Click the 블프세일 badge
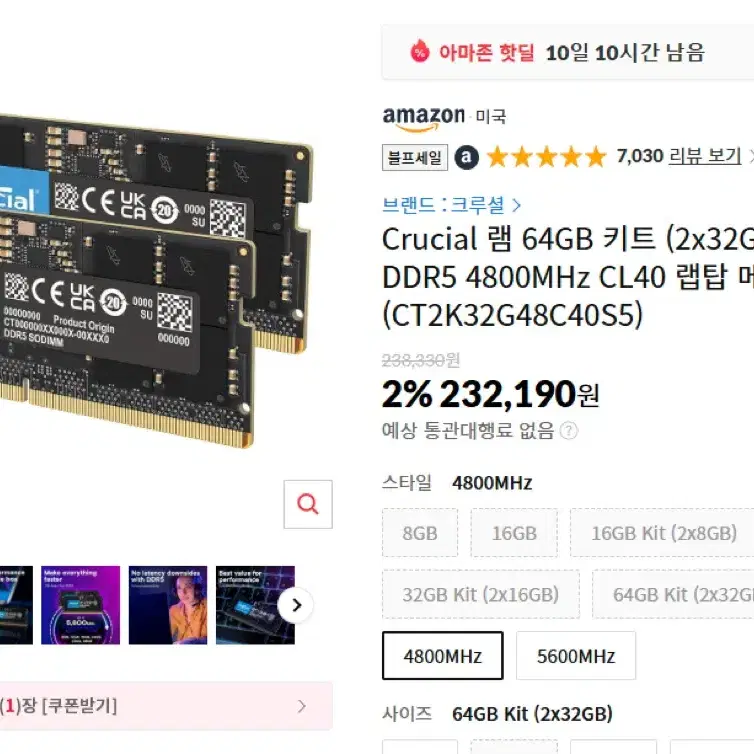The height and width of the screenshot is (754, 754). tap(415, 157)
